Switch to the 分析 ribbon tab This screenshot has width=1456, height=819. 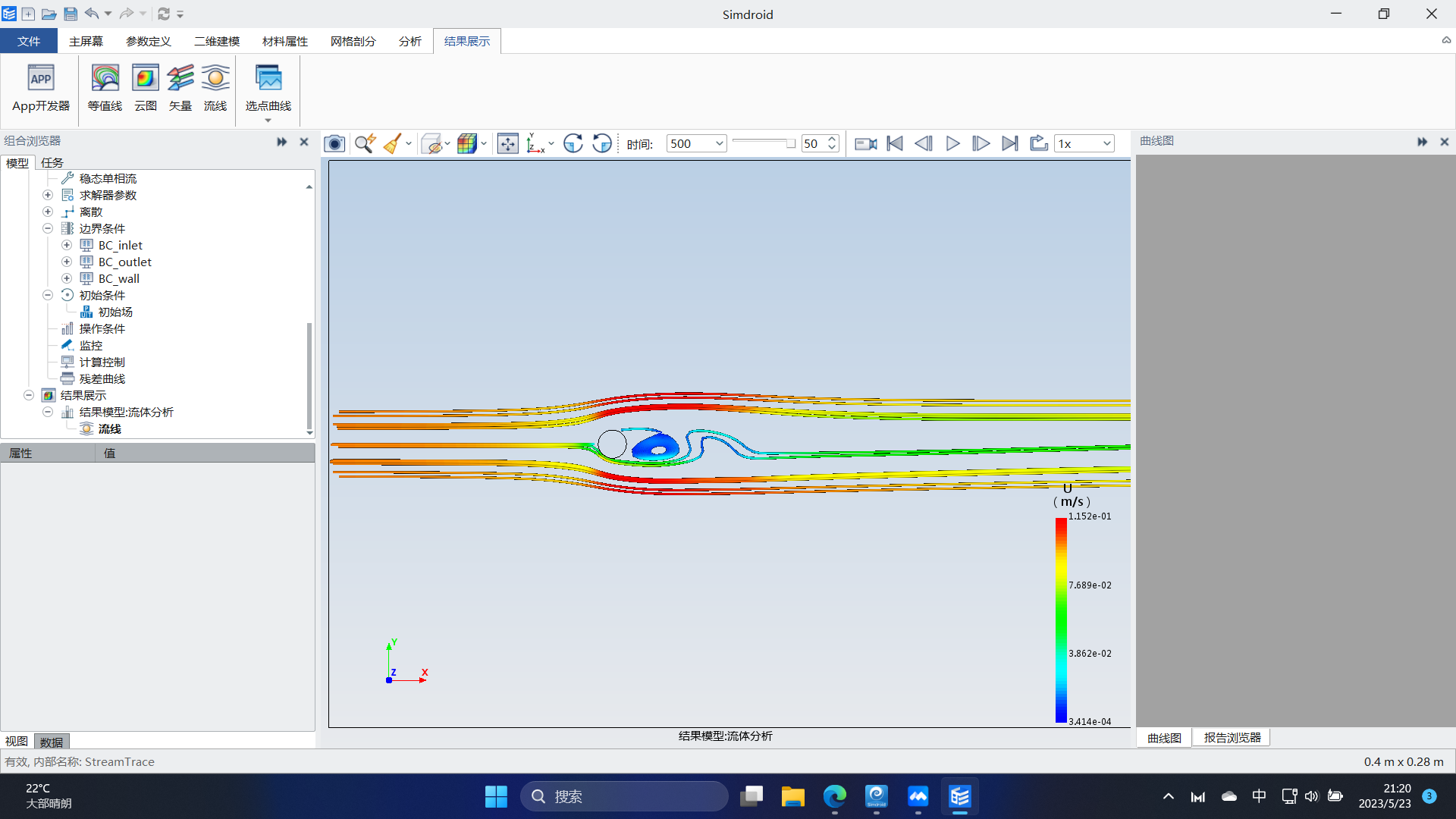pos(410,41)
